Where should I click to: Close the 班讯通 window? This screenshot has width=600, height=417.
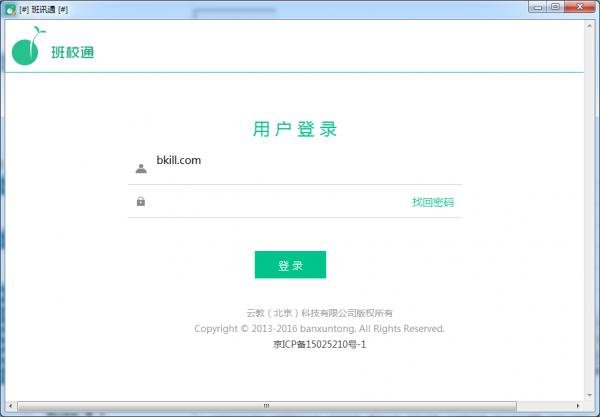coord(580,7)
